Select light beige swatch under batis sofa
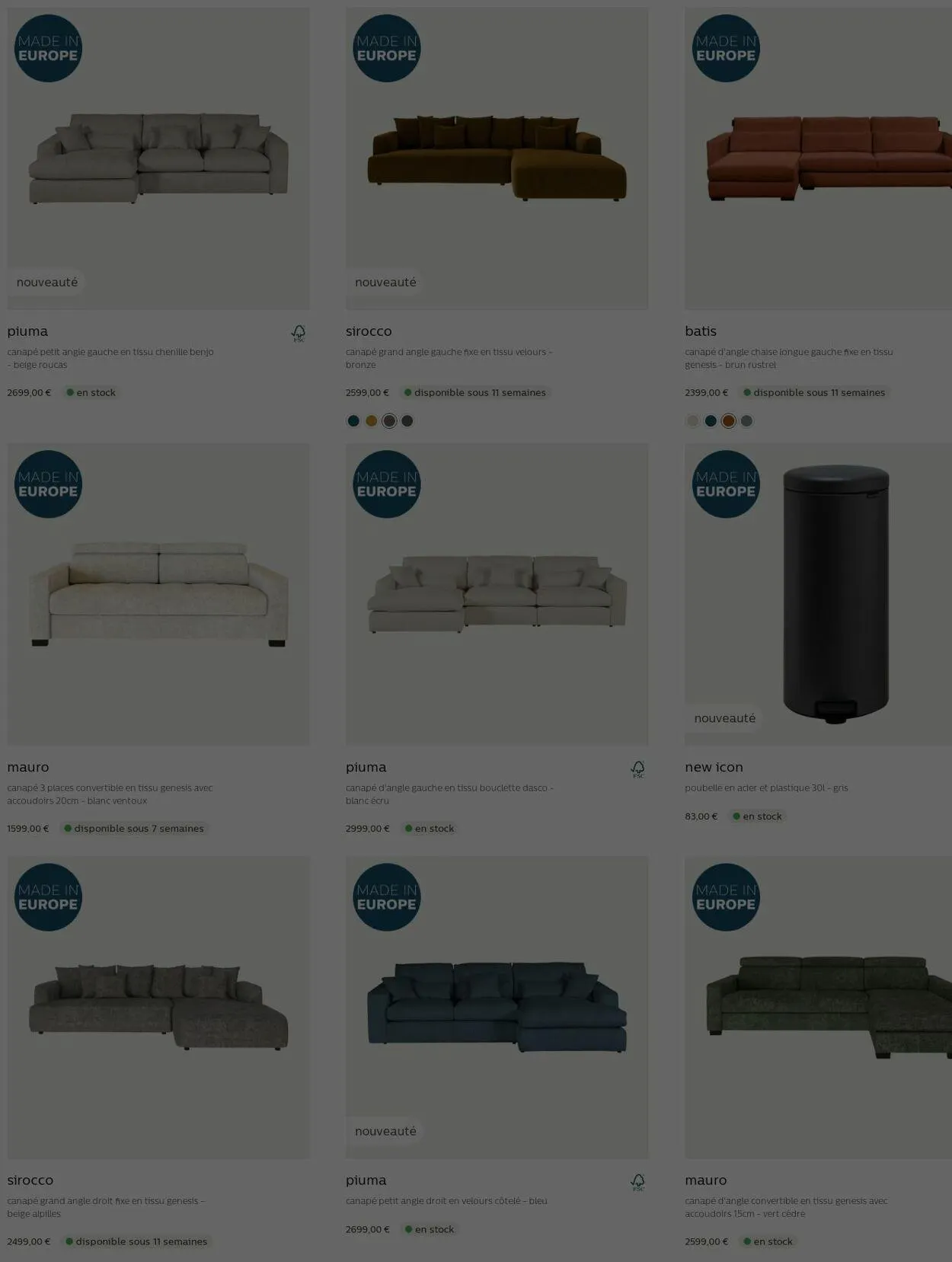Image resolution: width=952 pixels, height=1262 pixels. tap(692, 421)
